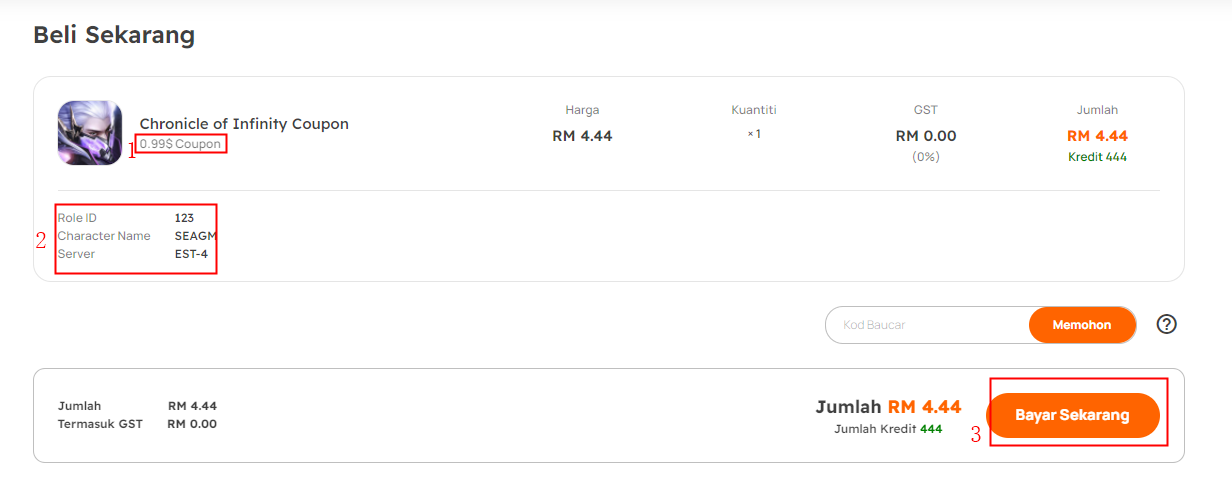Select the Character Name value SEAGM

(196, 236)
